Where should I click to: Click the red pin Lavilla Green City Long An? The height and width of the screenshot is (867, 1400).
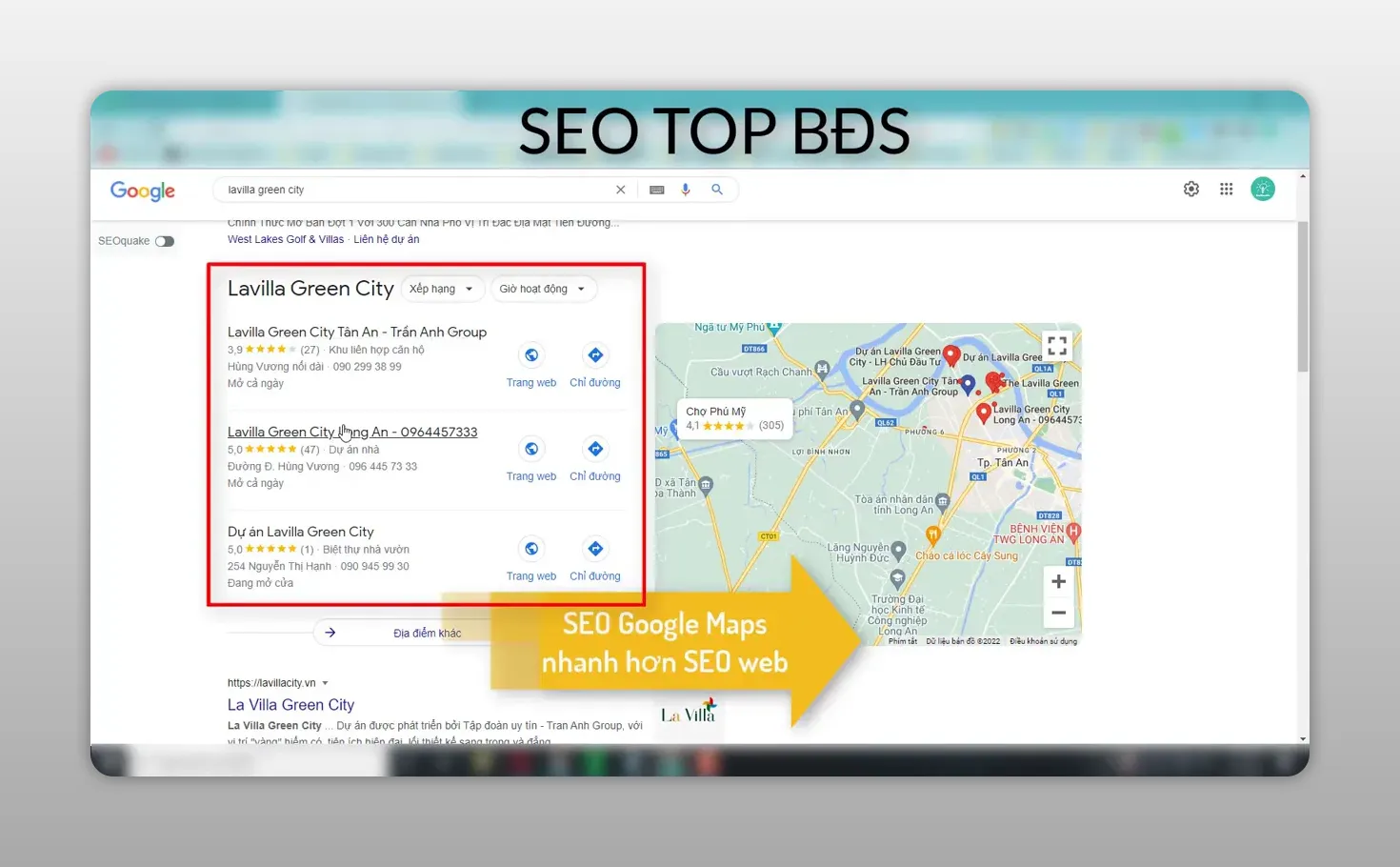pyautogui.click(x=984, y=413)
